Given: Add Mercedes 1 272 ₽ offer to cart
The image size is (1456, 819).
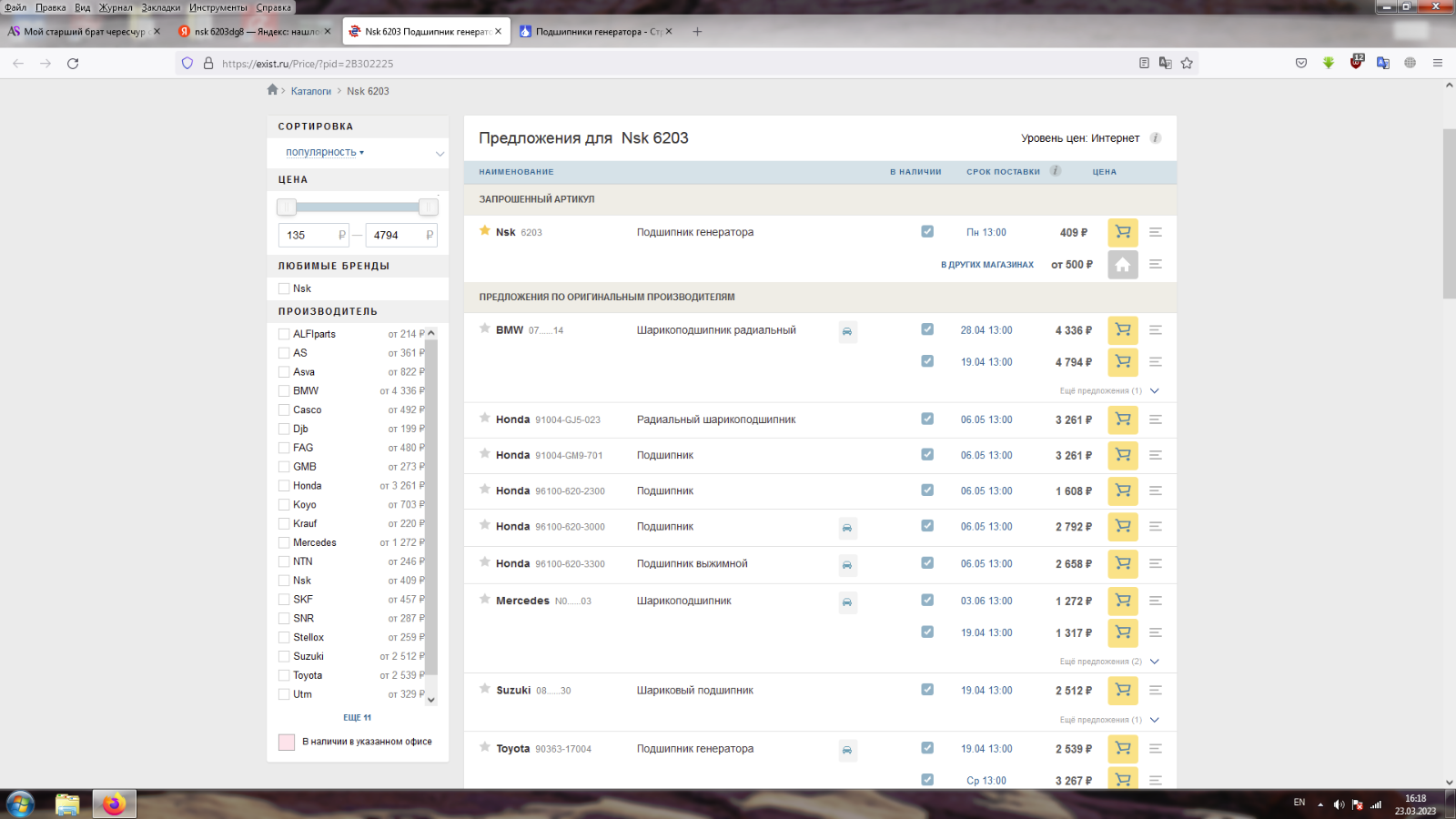Looking at the screenshot, I should point(1123,601).
